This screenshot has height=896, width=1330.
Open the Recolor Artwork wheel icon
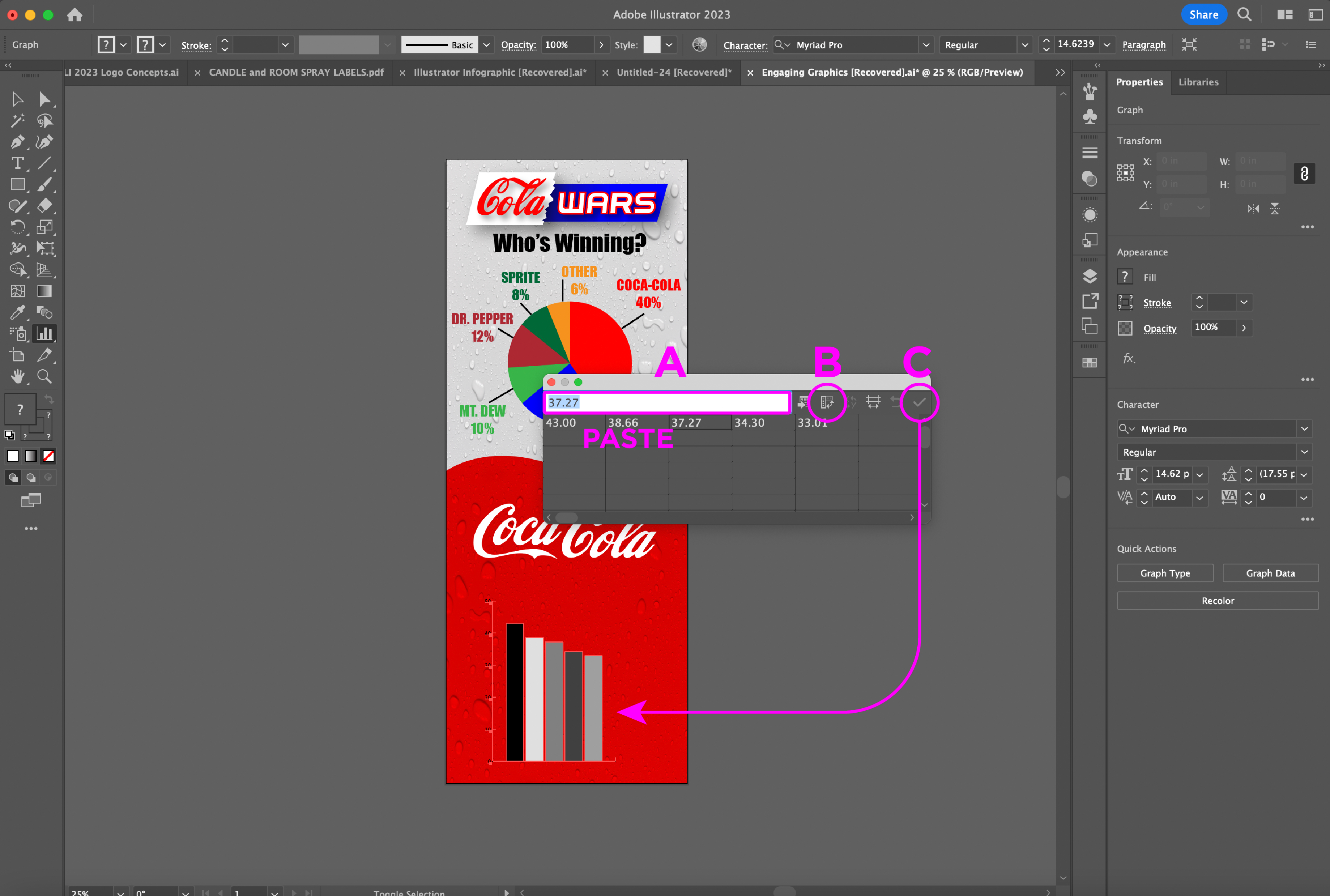pyautogui.click(x=699, y=45)
